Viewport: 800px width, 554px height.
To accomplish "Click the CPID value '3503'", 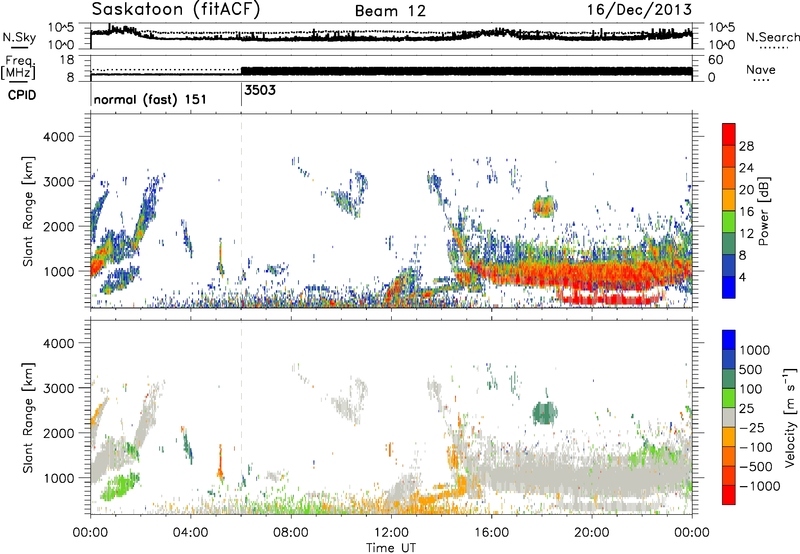I will [x=260, y=90].
